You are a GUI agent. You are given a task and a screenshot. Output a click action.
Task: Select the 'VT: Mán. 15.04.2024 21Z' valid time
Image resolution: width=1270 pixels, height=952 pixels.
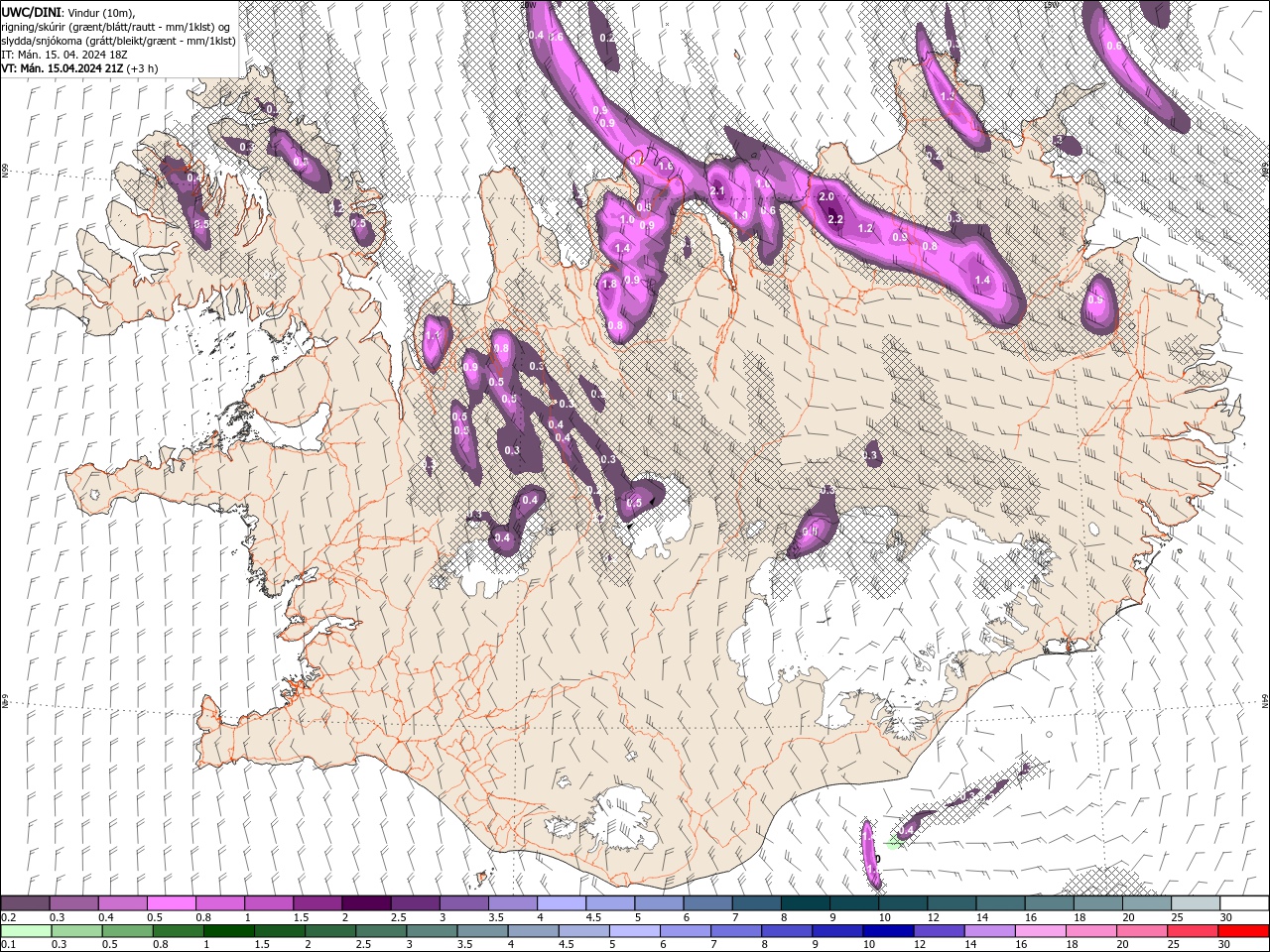(x=62, y=68)
